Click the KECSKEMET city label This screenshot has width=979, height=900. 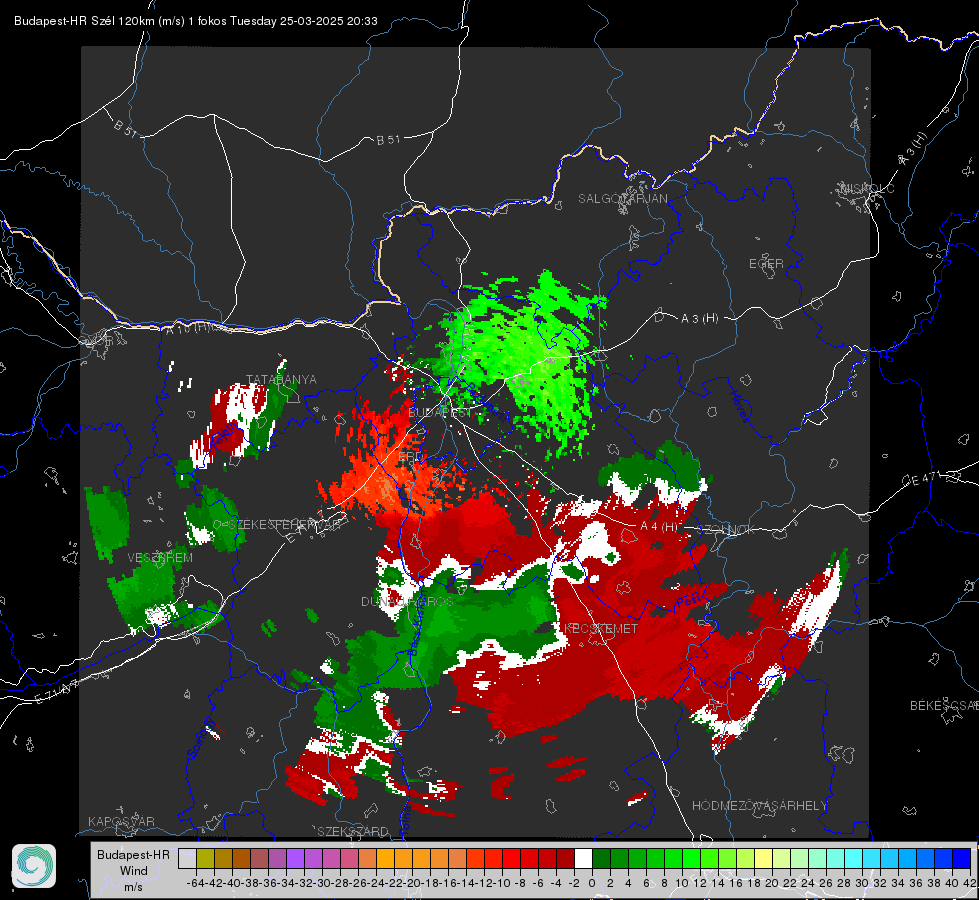click(x=601, y=628)
